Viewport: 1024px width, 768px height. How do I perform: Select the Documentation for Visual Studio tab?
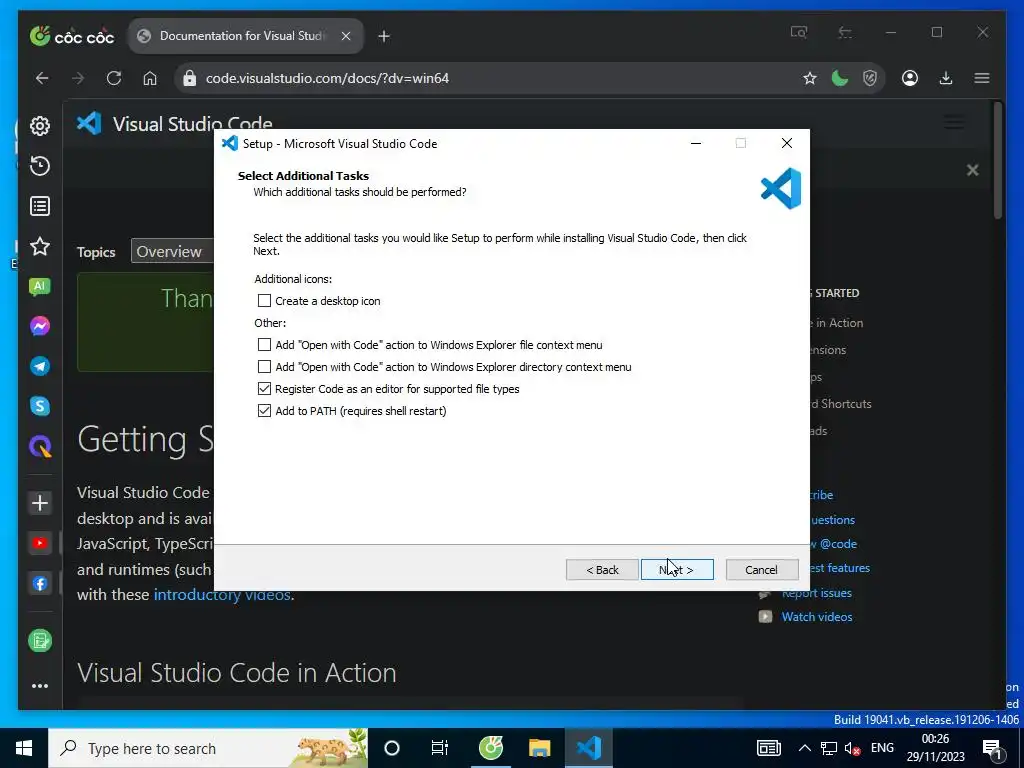click(x=245, y=36)
